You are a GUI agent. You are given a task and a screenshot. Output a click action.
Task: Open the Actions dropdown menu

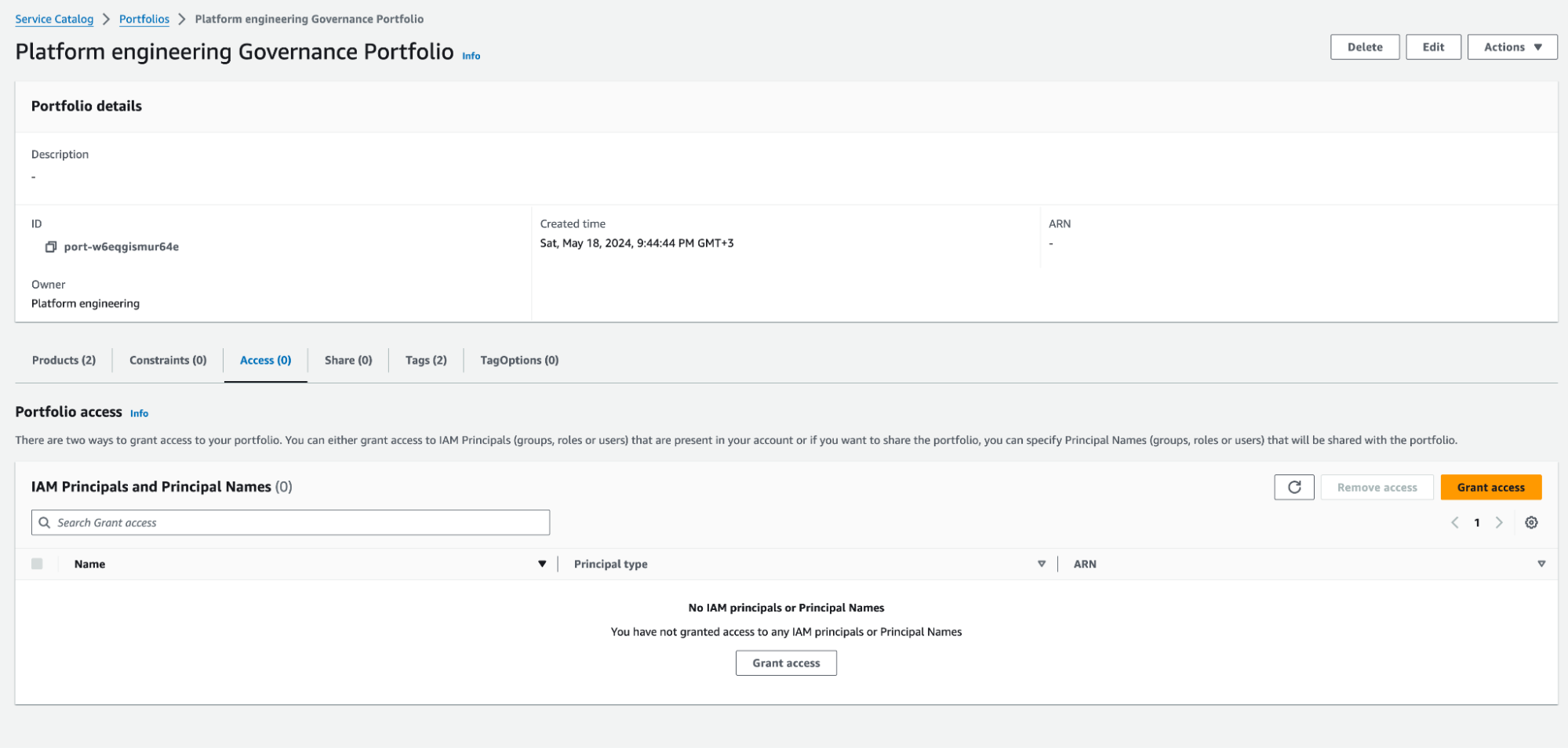pos(1512,47)
